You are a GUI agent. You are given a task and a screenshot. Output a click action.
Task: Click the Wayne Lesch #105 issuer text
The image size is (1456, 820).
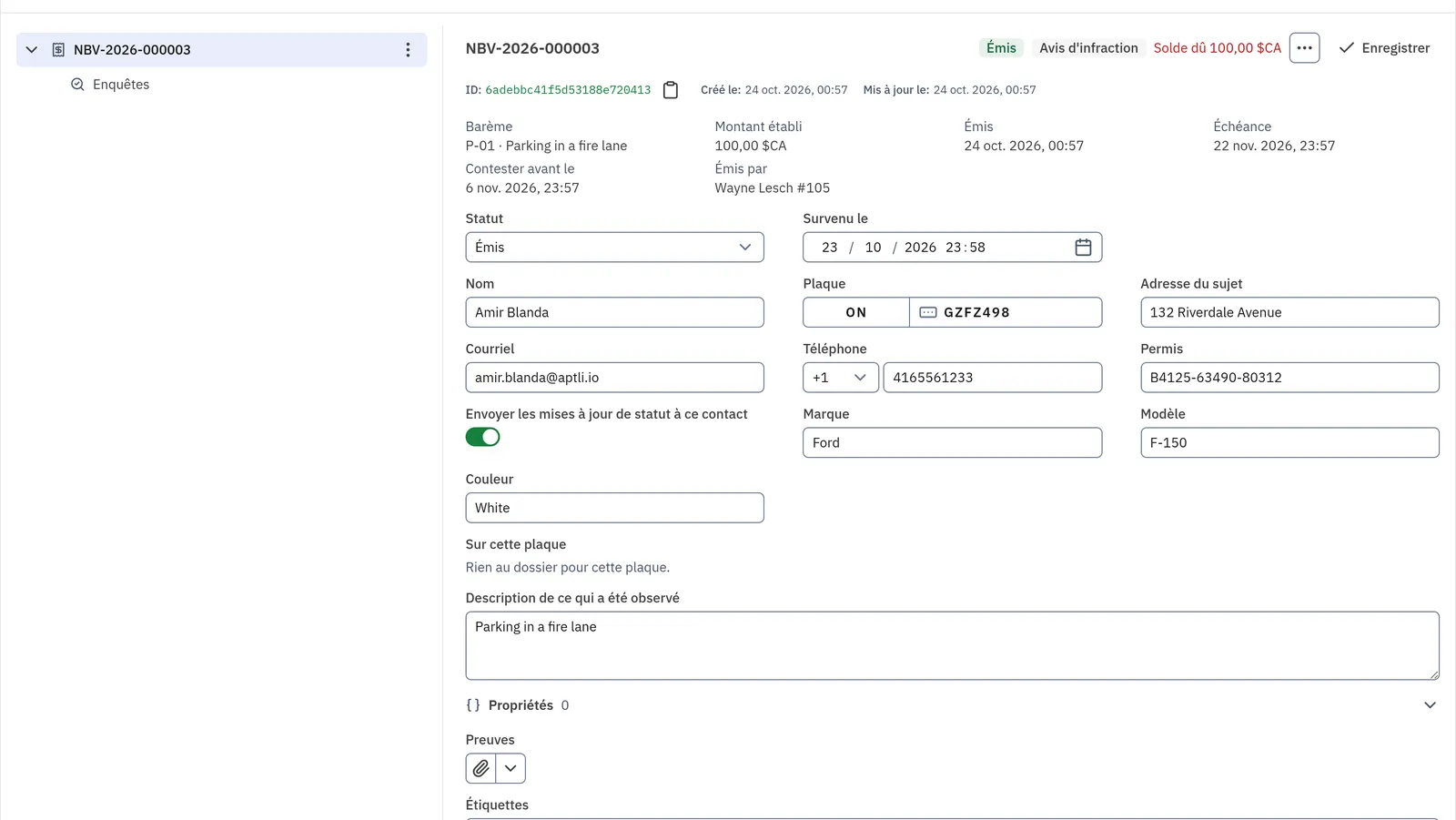(772, 188)
